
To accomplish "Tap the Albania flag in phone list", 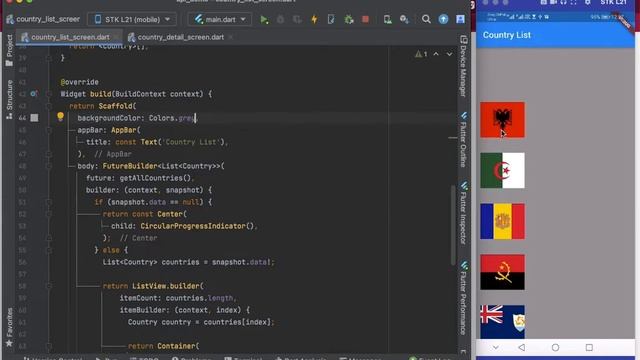I will click(x=502, y=120).
